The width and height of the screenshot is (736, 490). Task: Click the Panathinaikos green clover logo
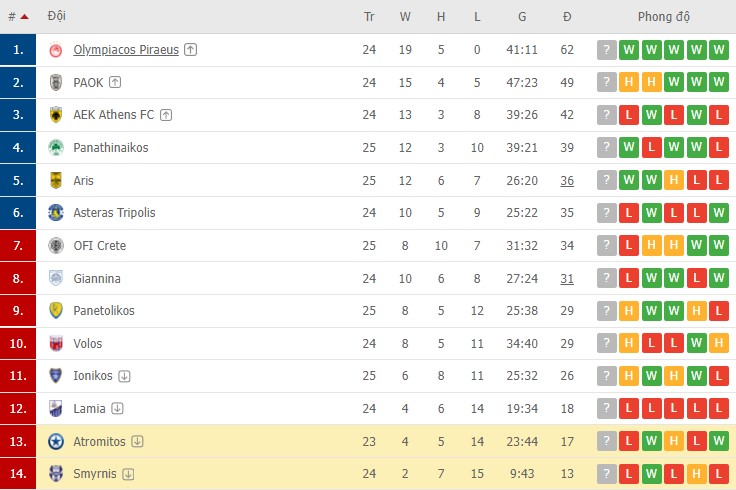pyautogui.click(x=56, y=148)
